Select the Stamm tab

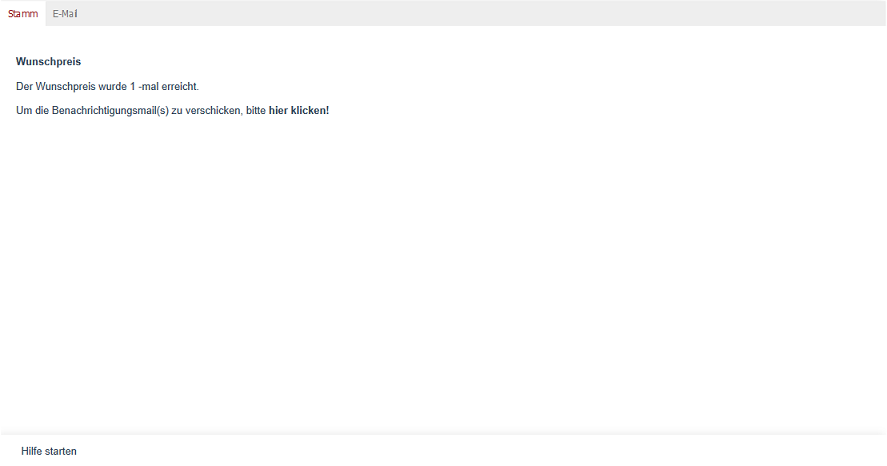click(x=23, y=14)
